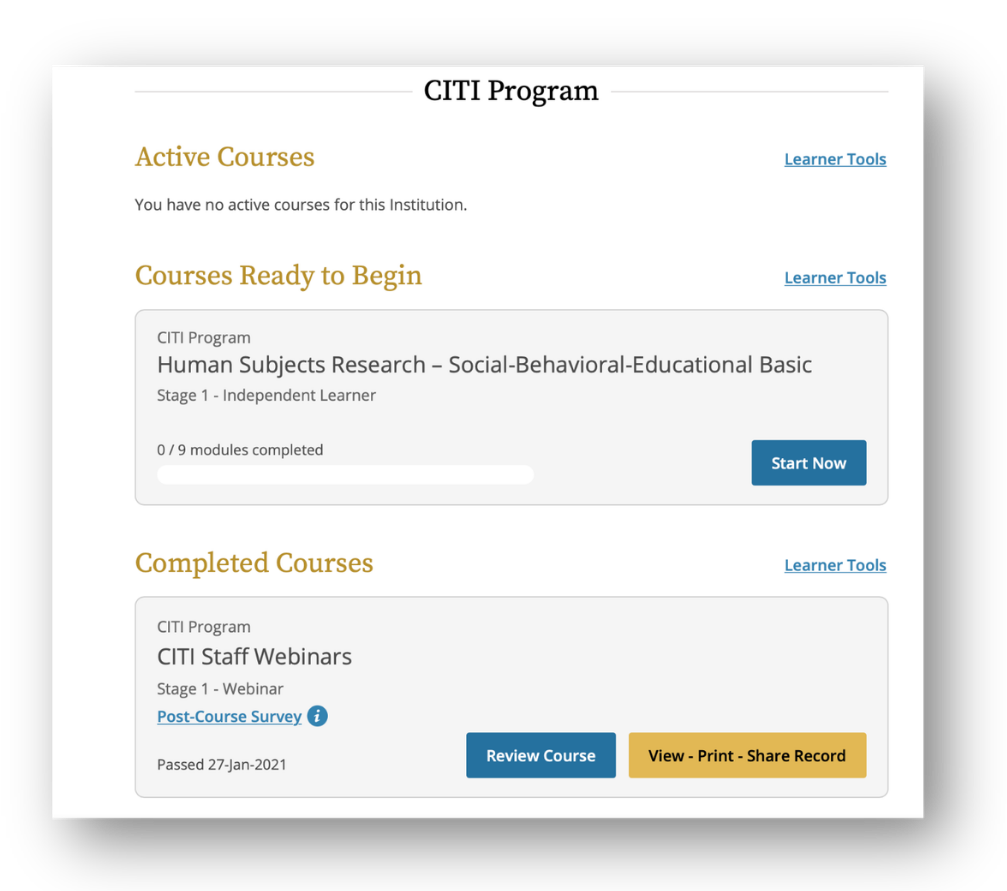Click the no active courses message
This screenshot has width=1007, height=891.
click(301, 205)
